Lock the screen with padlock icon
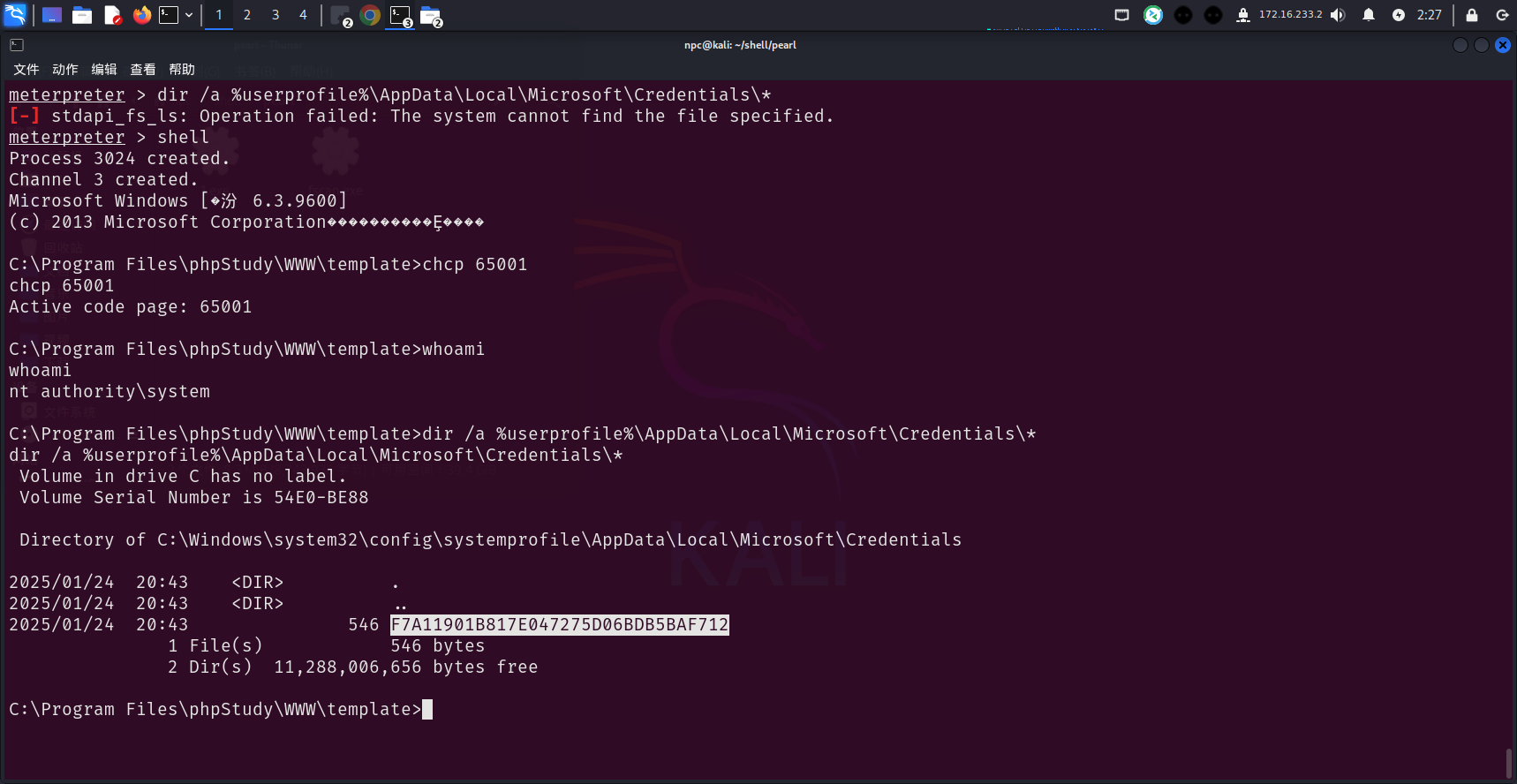The width and height of the screenshot is (1517, 784). 1472,15
